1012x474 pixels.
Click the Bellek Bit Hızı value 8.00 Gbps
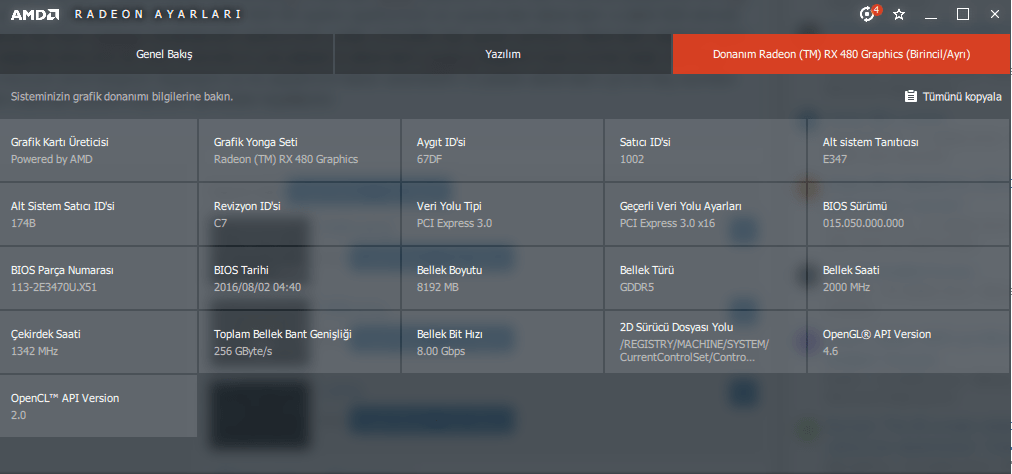click(441, 351)
